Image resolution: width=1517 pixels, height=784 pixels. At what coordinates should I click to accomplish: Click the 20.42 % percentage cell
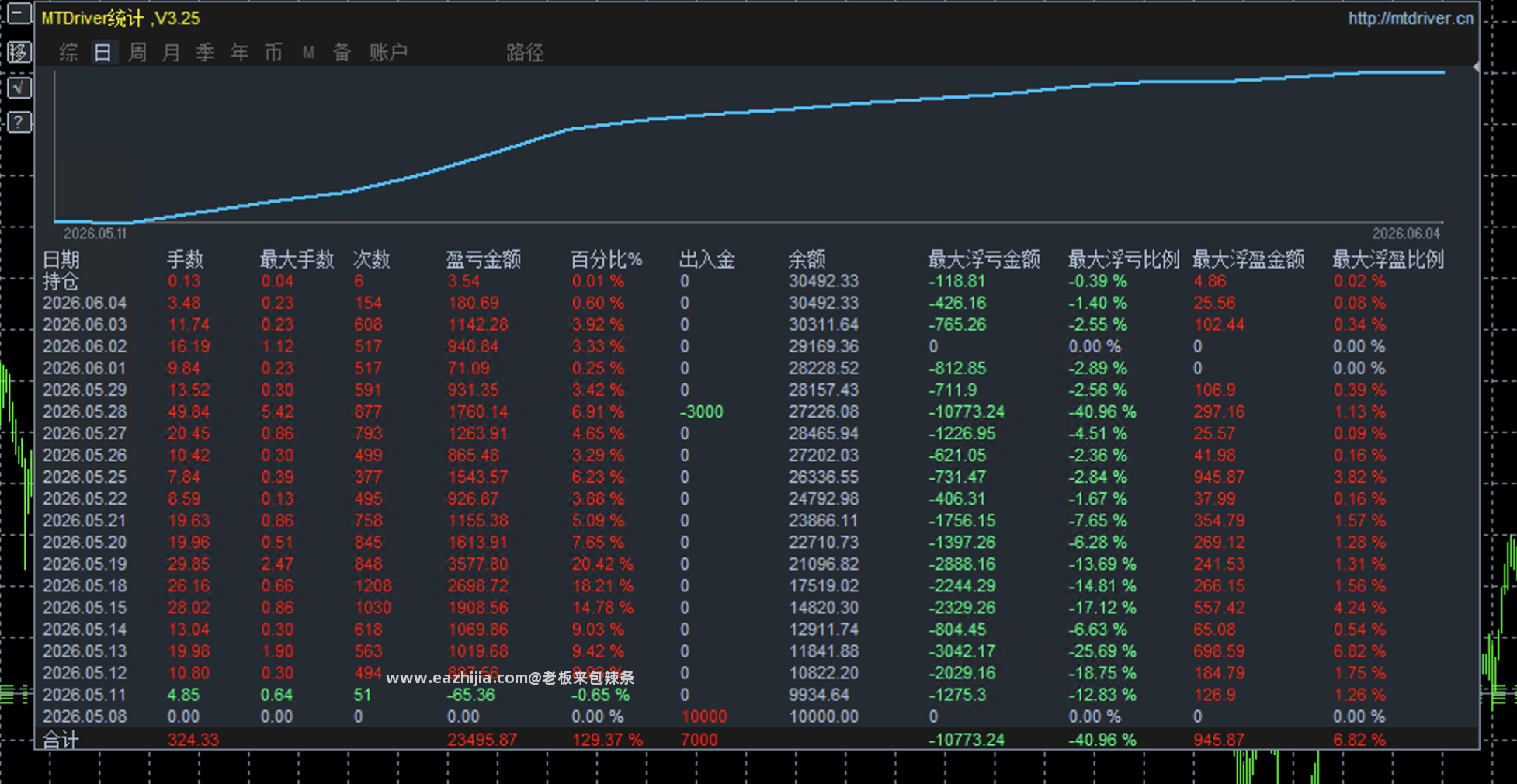pos(602,564)
